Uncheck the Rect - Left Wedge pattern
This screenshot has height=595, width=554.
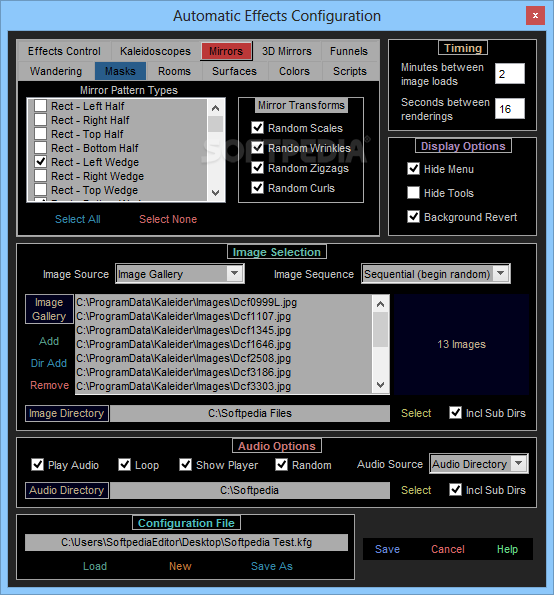point(41,162)
